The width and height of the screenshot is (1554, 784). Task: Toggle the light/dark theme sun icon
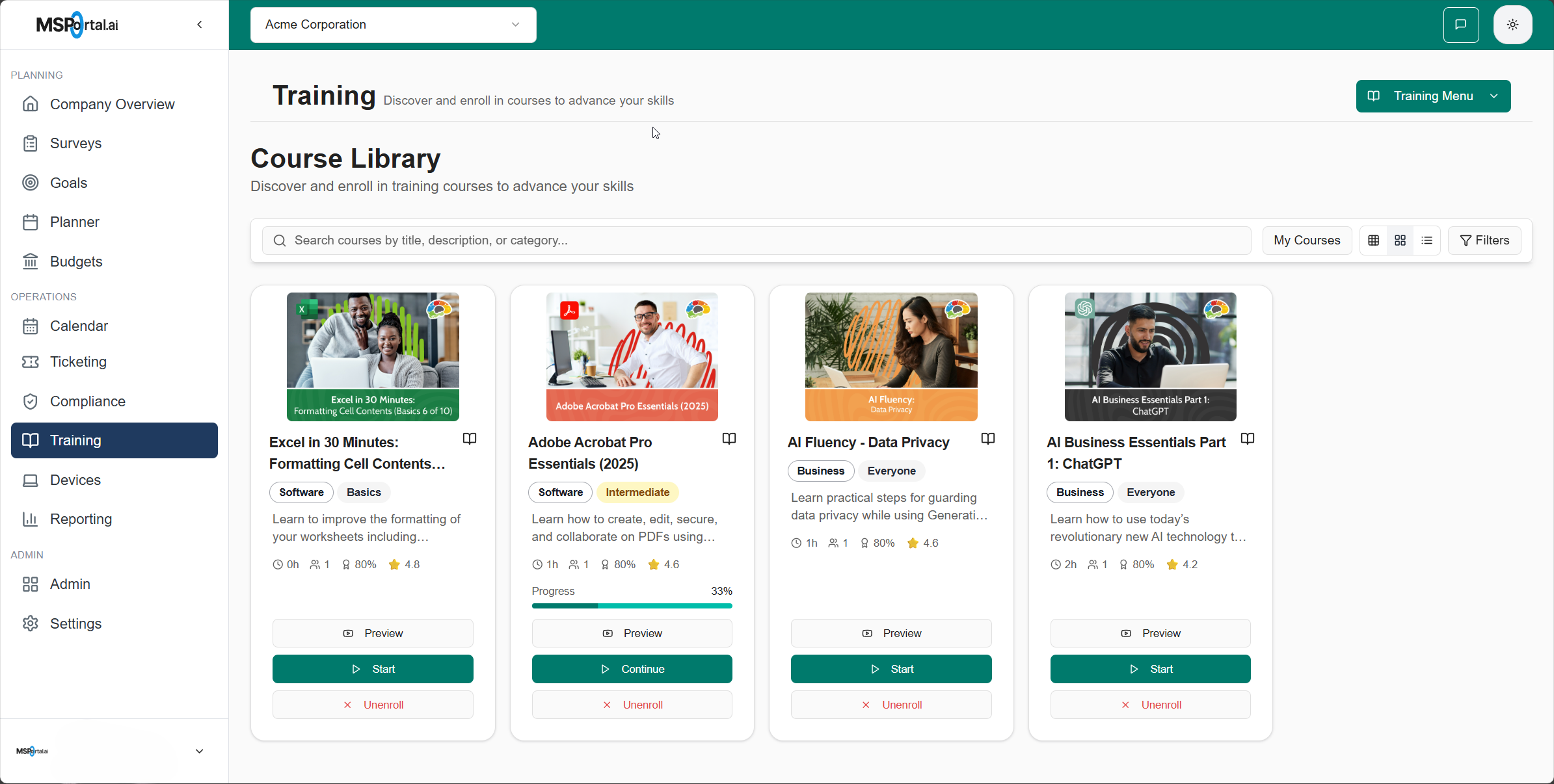(x=1513, y=25)
